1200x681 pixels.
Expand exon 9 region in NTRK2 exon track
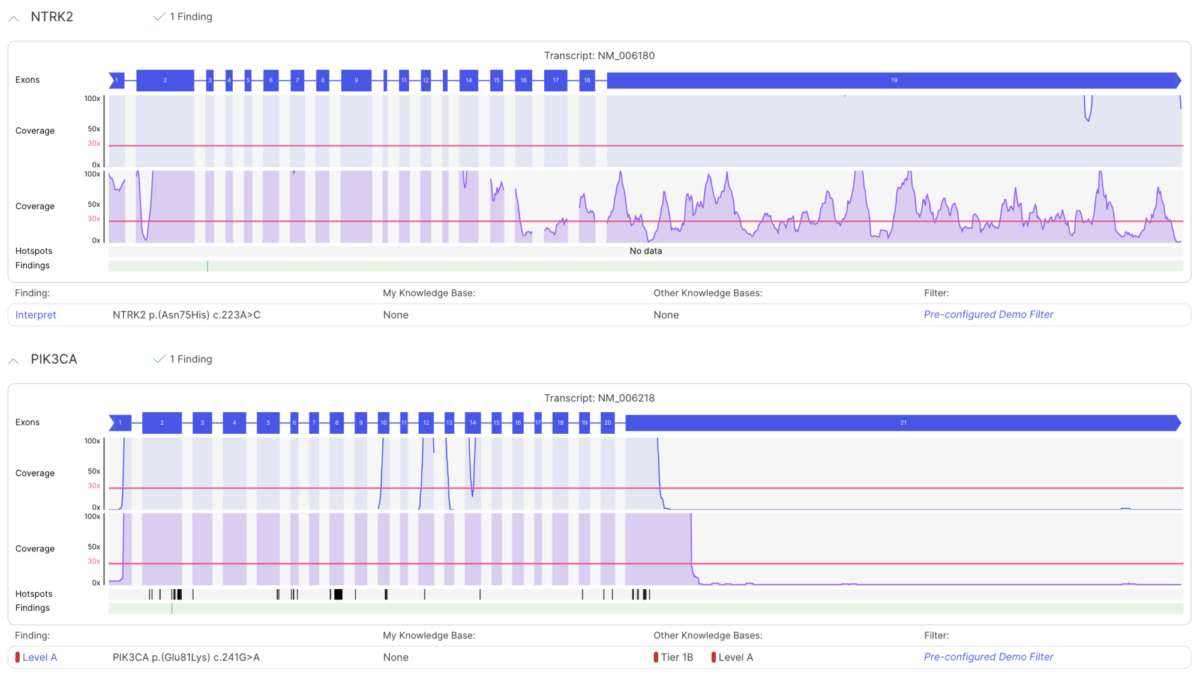(x=356, y=80)
